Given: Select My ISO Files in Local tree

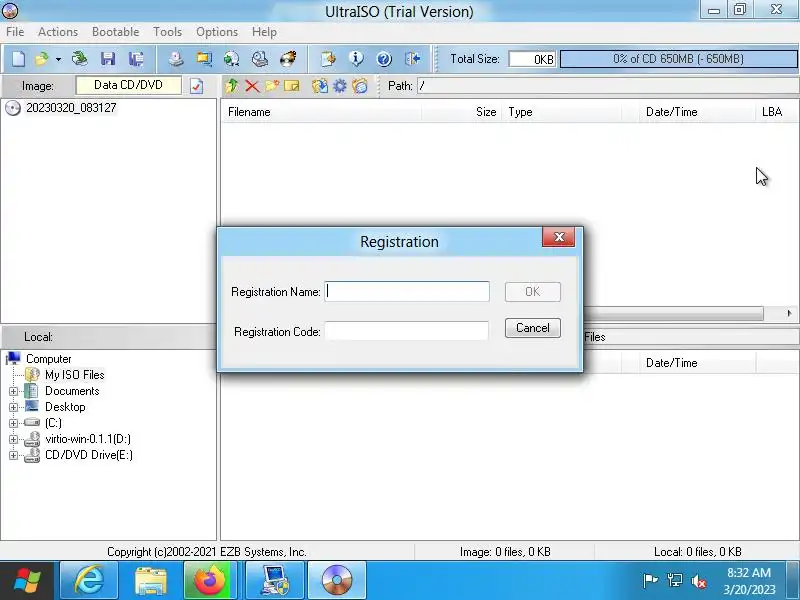Looking at the screenshot, I should 74,374.
